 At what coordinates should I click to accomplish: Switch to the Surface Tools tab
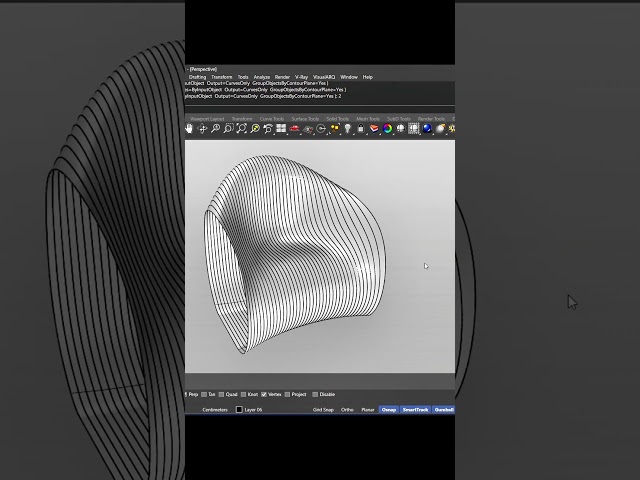[305, 119]
